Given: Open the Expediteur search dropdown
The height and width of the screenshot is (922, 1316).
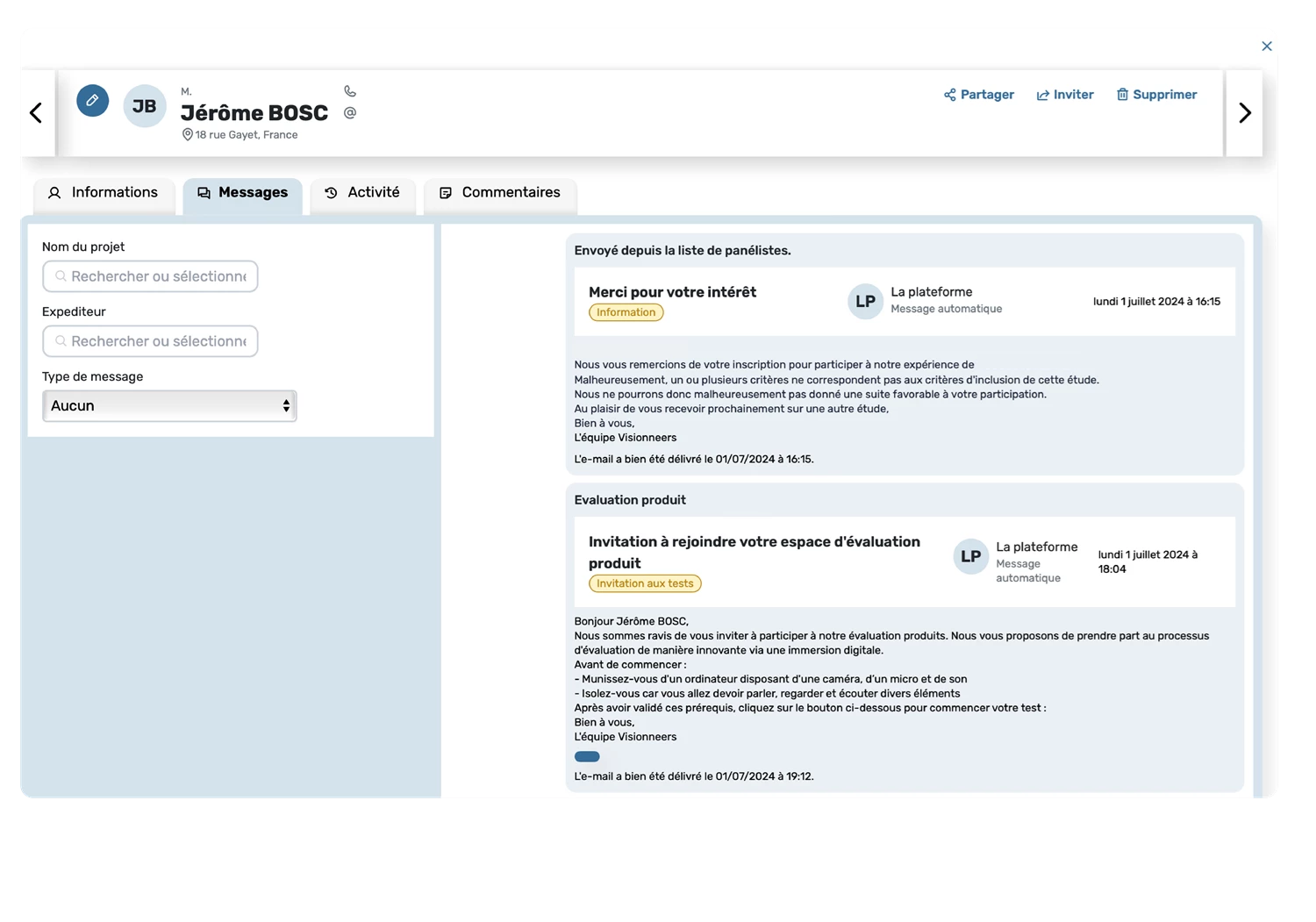Looking at the screenshot, I should (x=150, y=341).
